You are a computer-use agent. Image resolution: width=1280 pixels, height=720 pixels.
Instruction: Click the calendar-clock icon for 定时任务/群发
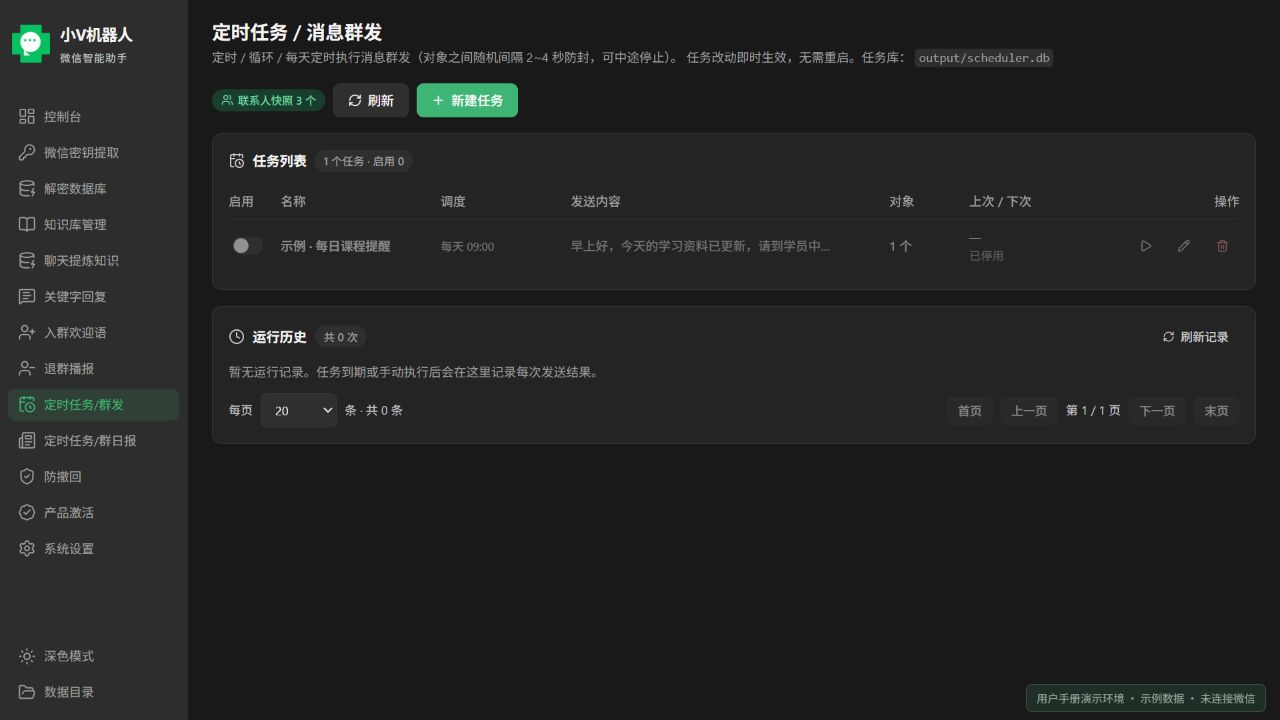click(x=27, y=405)
